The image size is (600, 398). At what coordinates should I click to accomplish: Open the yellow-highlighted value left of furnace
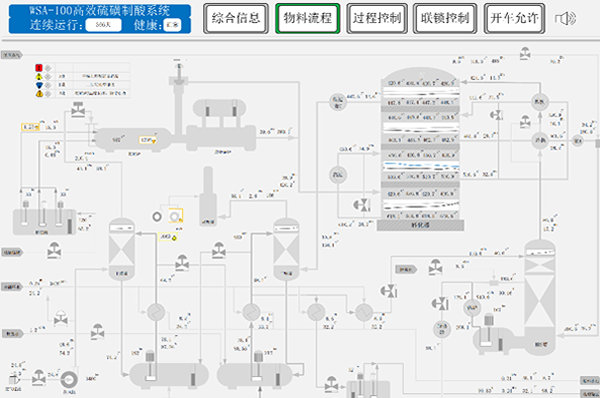[x=30, y=127]
